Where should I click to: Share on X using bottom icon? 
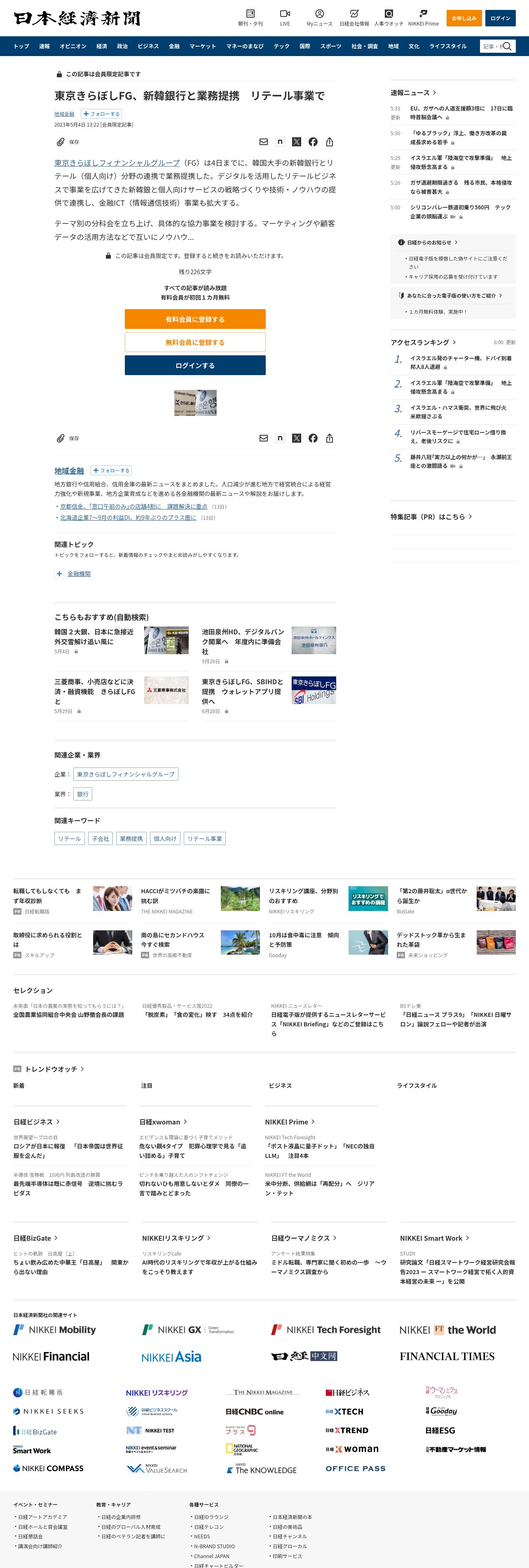[296, 438]
